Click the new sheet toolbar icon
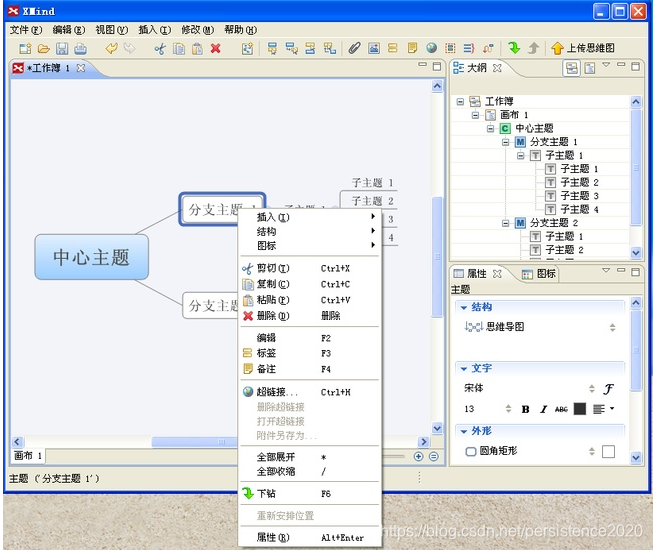This screenshot has height=550, width=653. click(x=247, y=49)
